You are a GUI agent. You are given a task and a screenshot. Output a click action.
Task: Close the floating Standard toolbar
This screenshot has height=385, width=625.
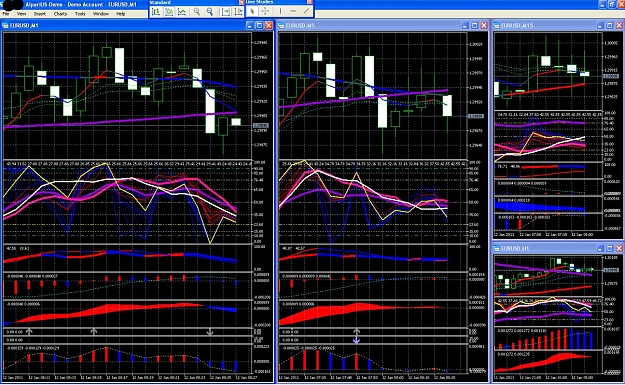241,2
